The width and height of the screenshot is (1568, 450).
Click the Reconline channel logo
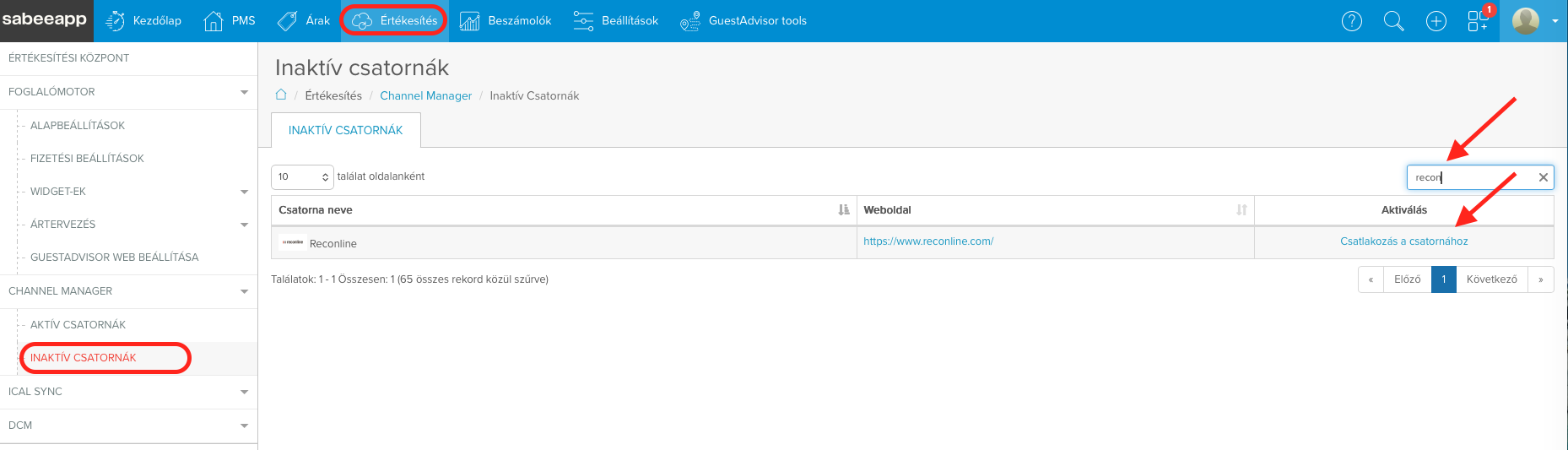click(x=293, y=243)
